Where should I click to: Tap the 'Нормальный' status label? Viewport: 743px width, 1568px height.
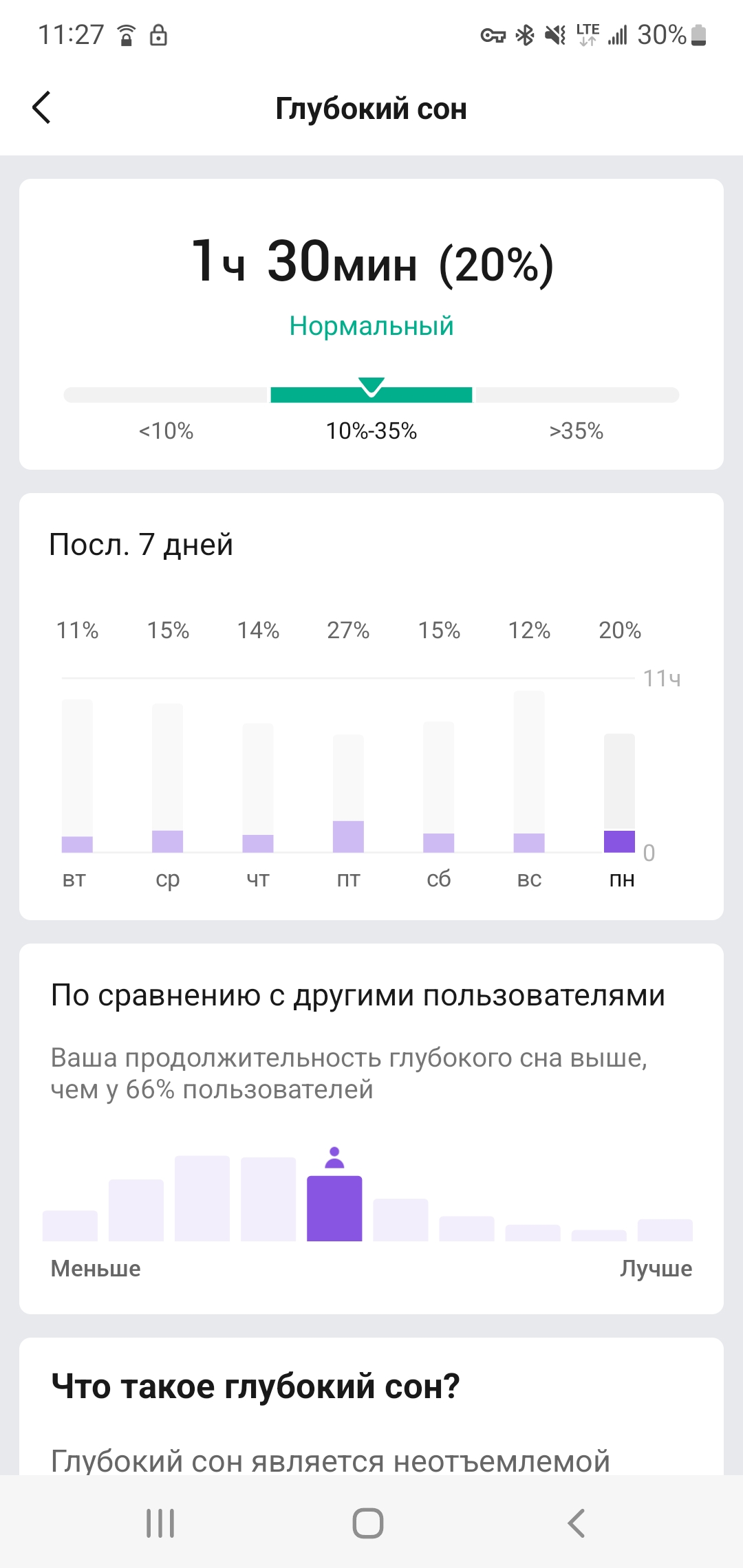click(371, 326)
